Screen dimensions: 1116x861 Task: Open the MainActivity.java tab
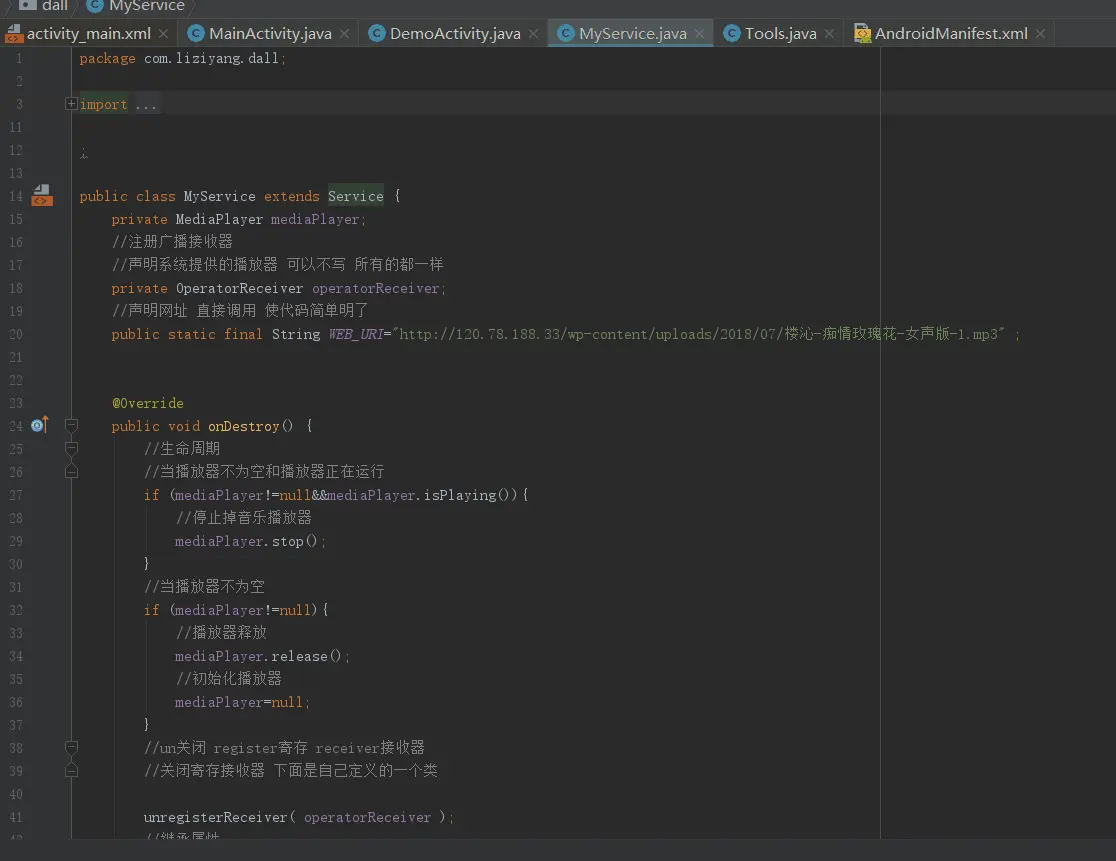270,33
